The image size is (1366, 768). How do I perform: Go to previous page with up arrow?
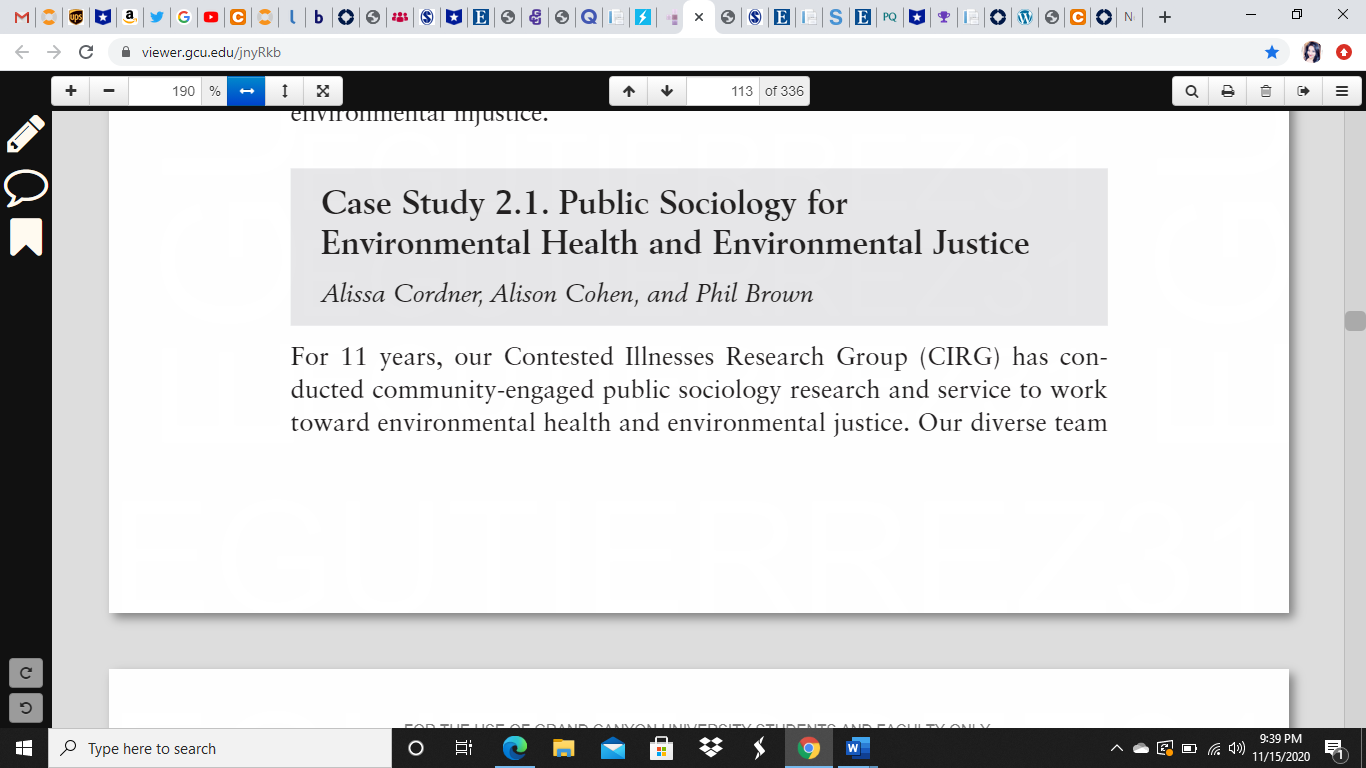click(x=629, y=91)
